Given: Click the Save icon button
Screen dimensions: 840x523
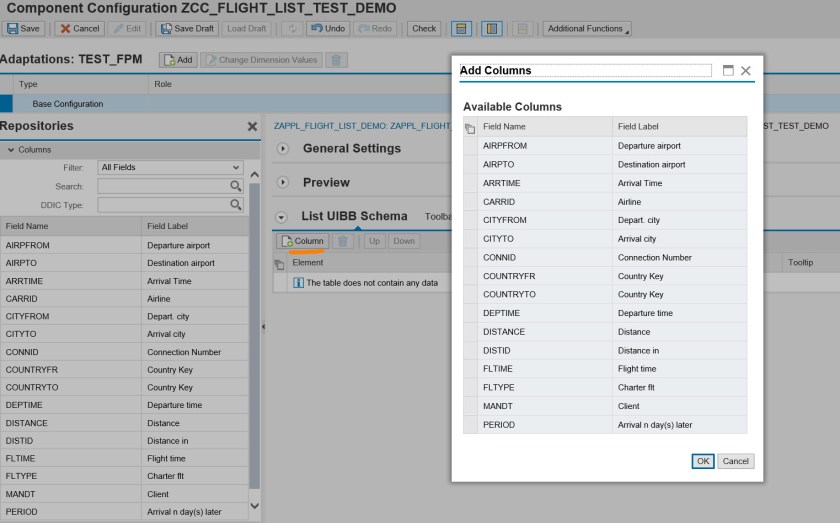Looking at the screenshot, I should point(24,29).
